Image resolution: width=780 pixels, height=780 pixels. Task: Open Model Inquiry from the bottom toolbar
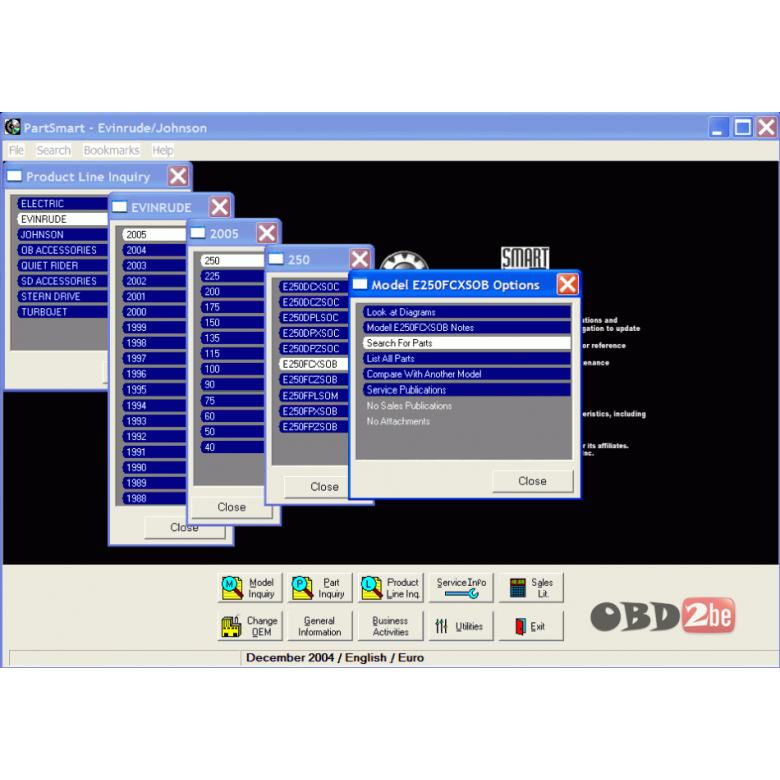(250, 587)
